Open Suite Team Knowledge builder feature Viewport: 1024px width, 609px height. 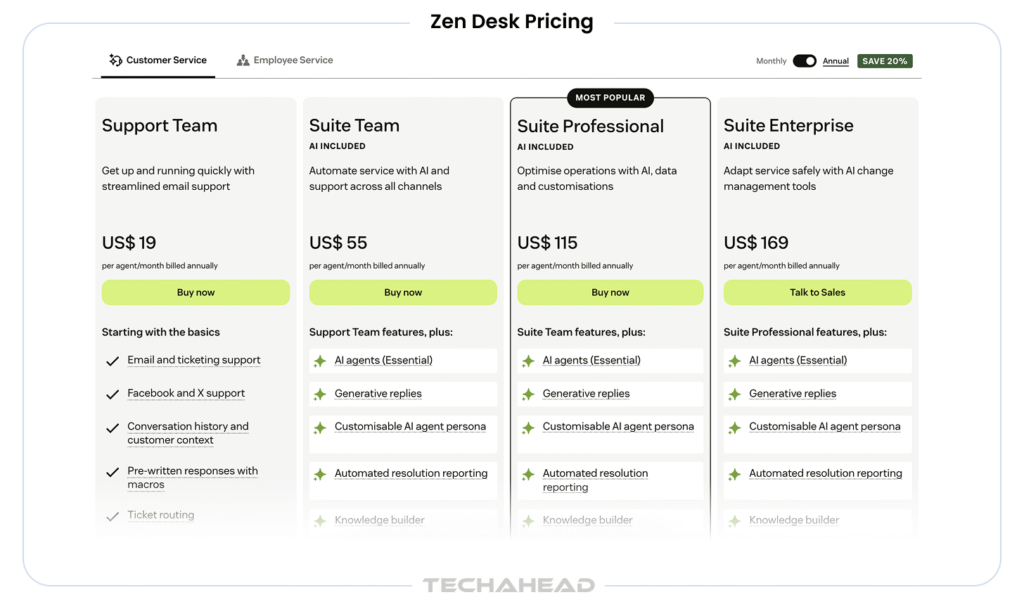[x=379, y=520]
